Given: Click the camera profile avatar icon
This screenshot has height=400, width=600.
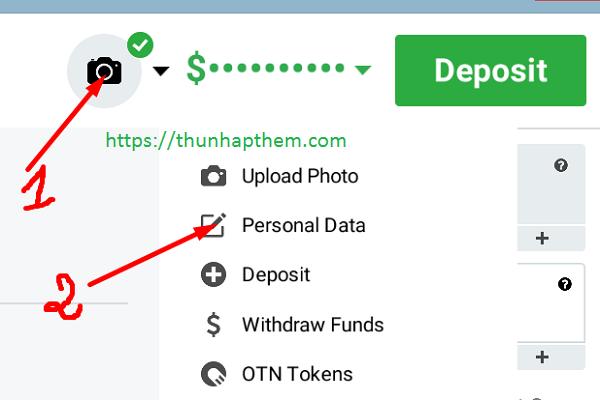Looking at the screenshot, I should coord(104,71).
